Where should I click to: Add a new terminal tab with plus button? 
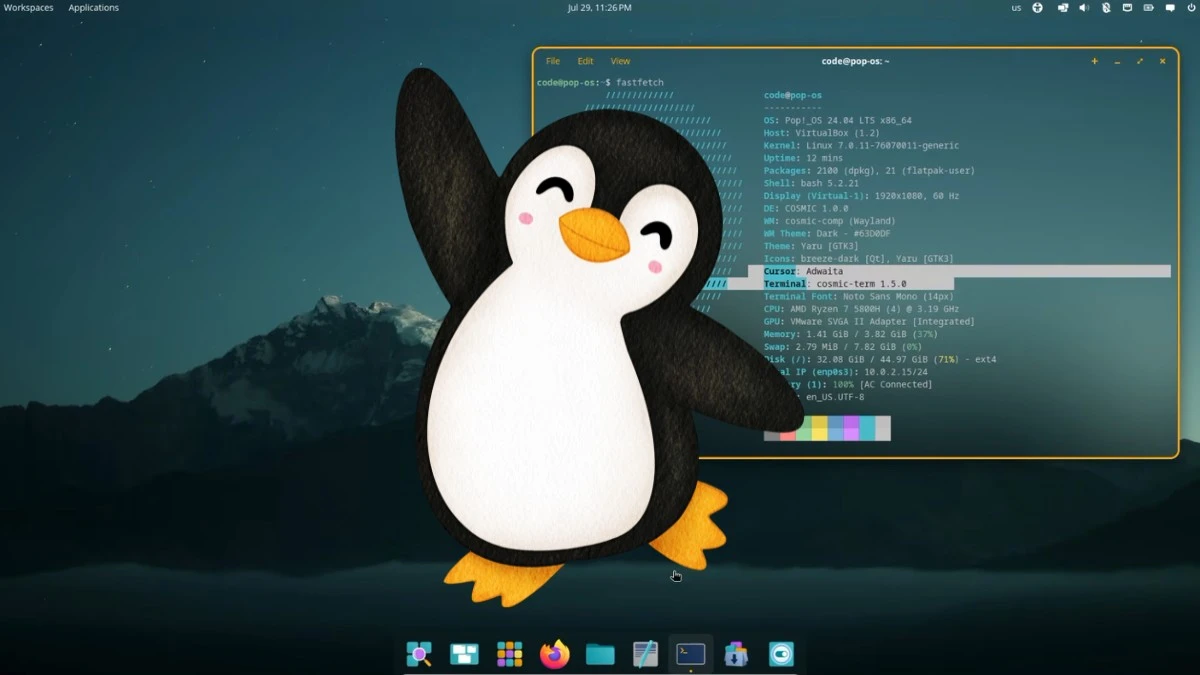[x=1094, y=61]
